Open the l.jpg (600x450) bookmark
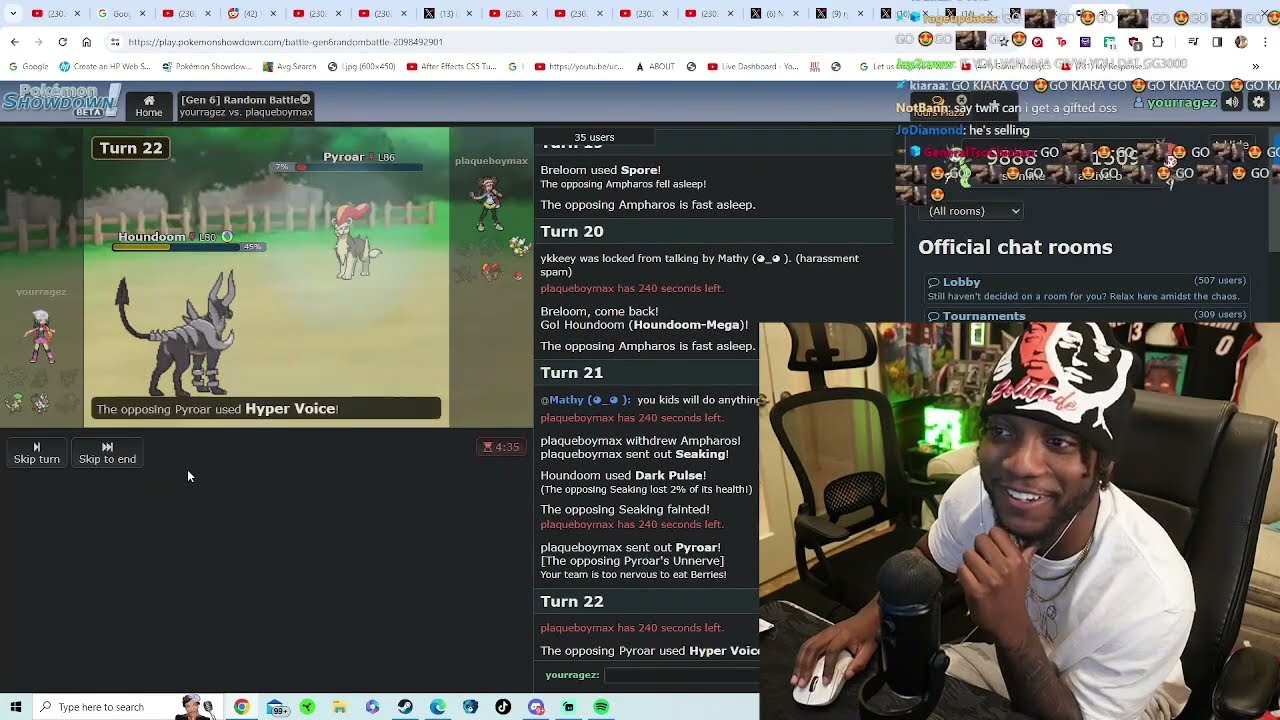1280x720 pixels. point(362,67)
